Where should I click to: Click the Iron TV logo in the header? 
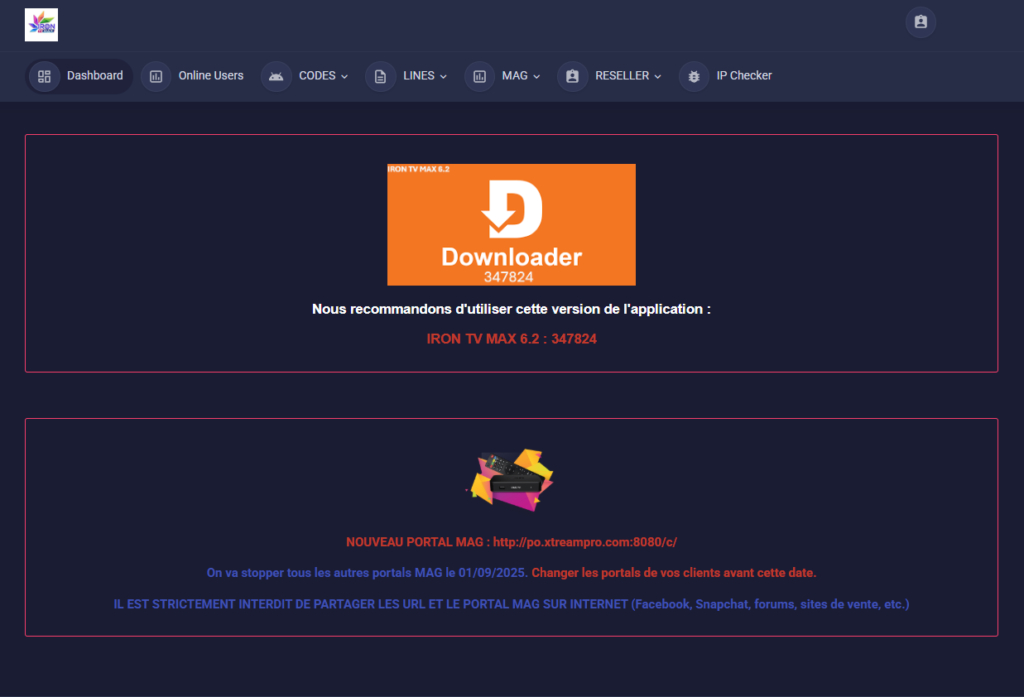click(41, 25)
